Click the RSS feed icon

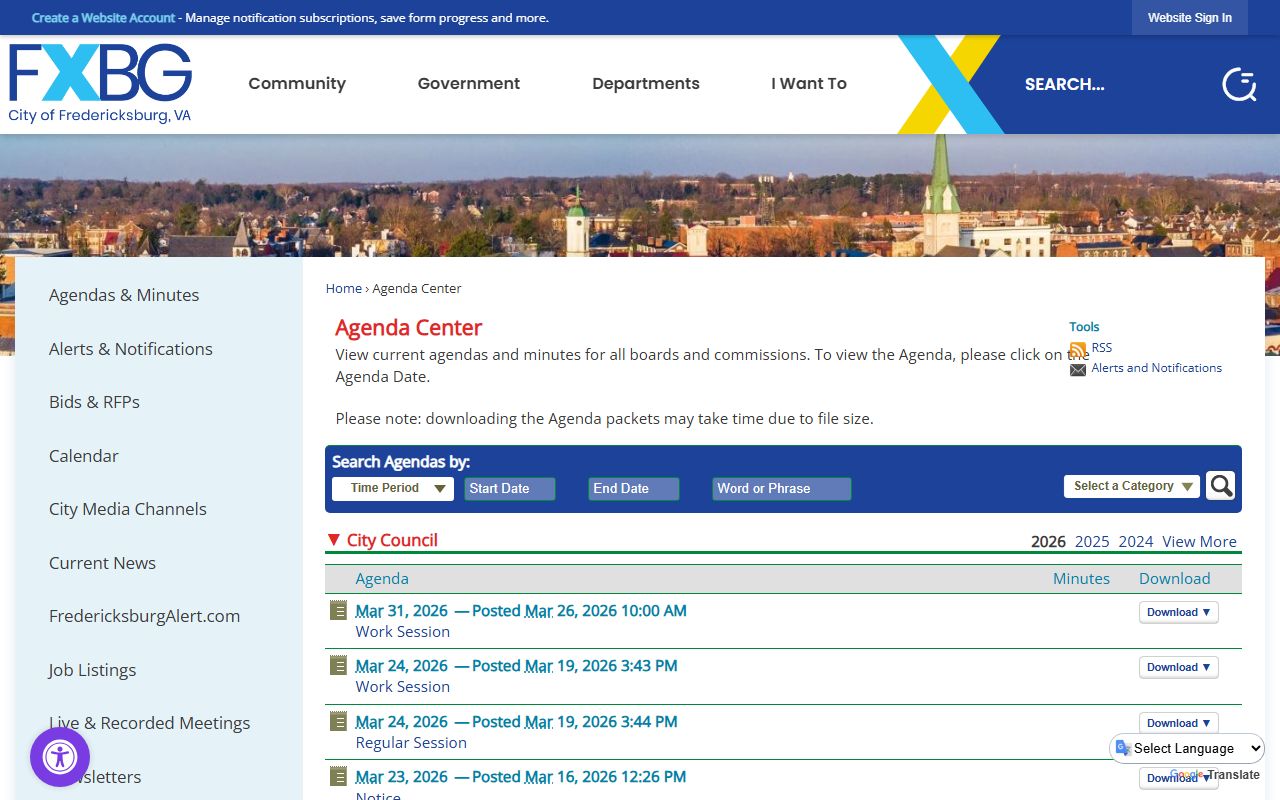pos(1078,349)
